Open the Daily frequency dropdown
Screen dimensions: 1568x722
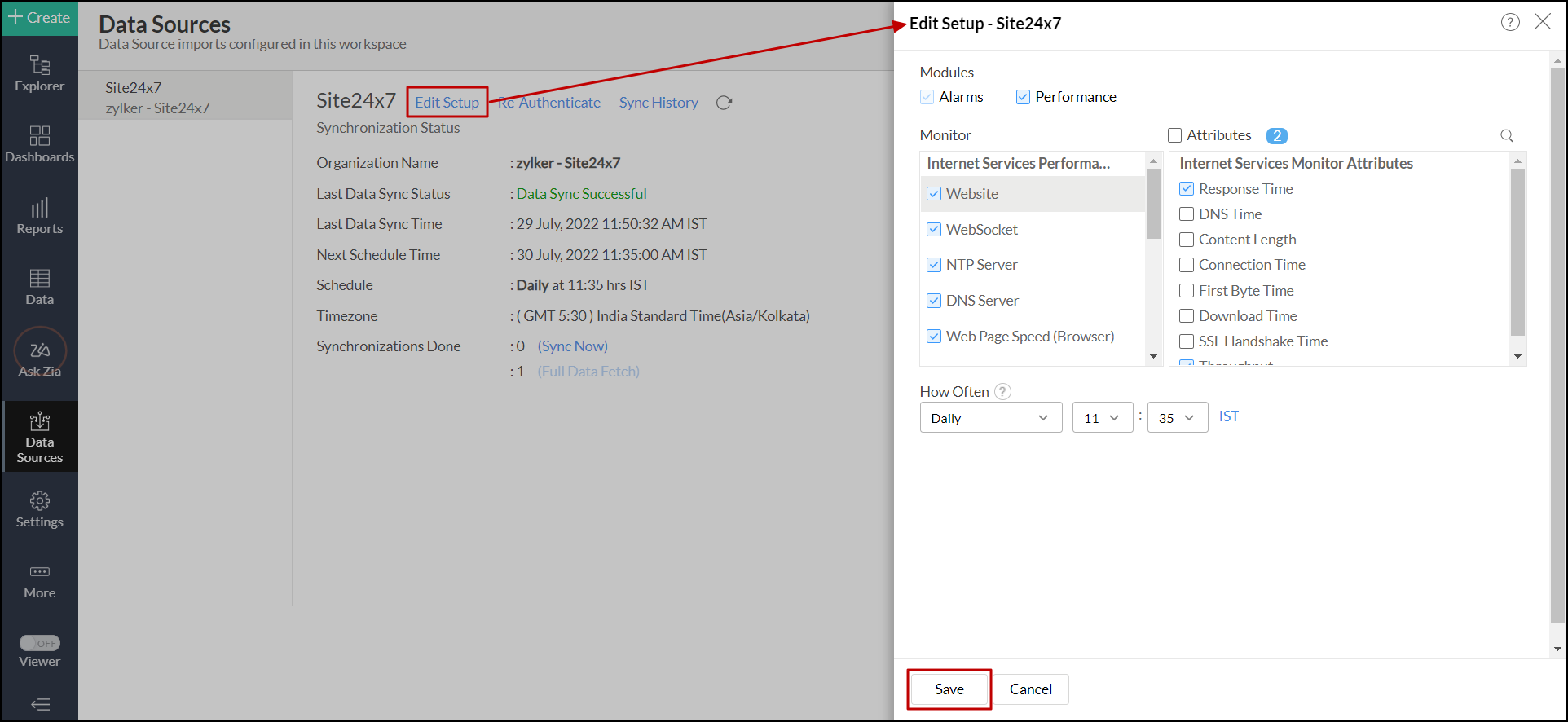tap(990, 418)
